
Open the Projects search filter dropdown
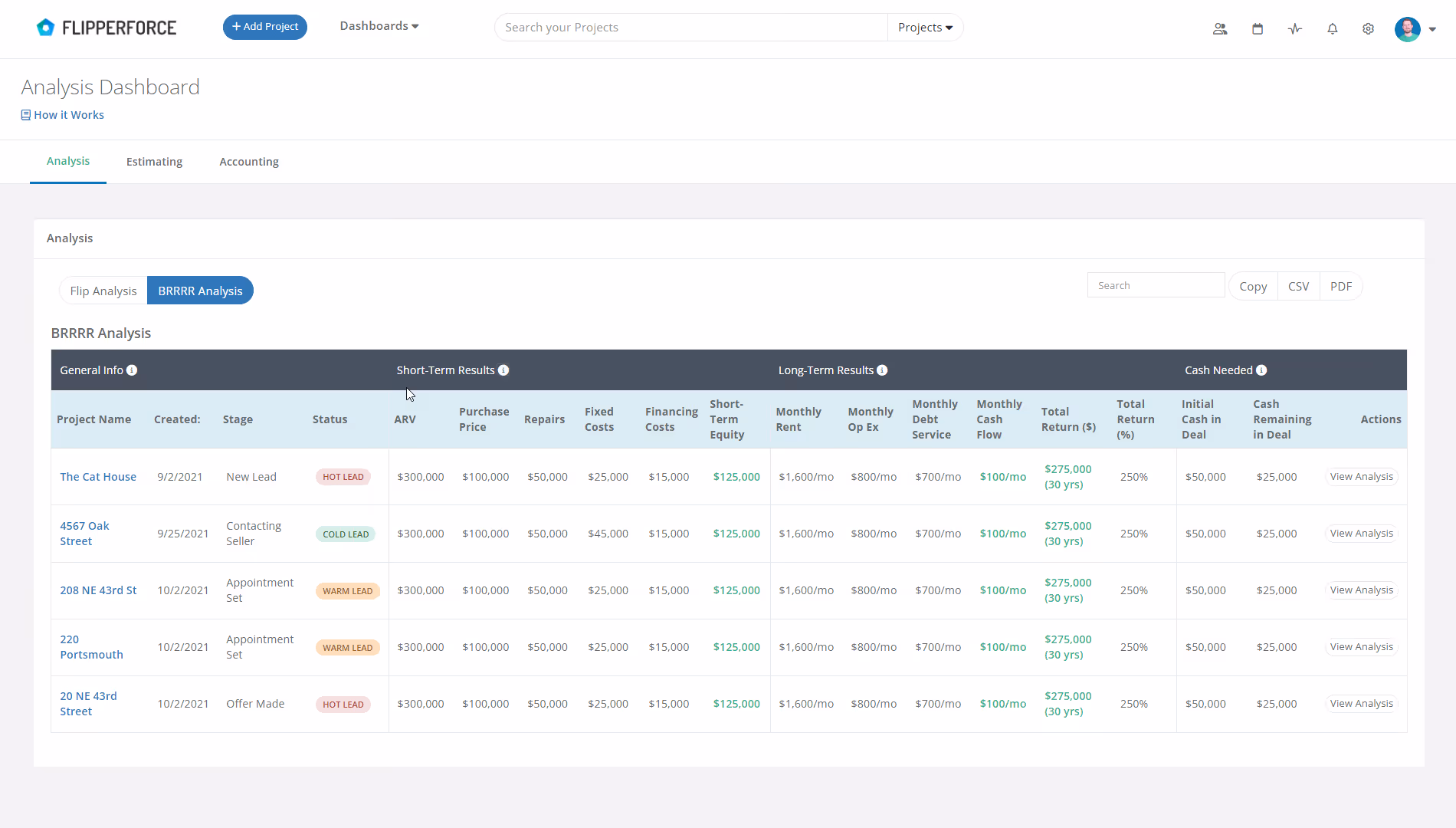(925, 28)
